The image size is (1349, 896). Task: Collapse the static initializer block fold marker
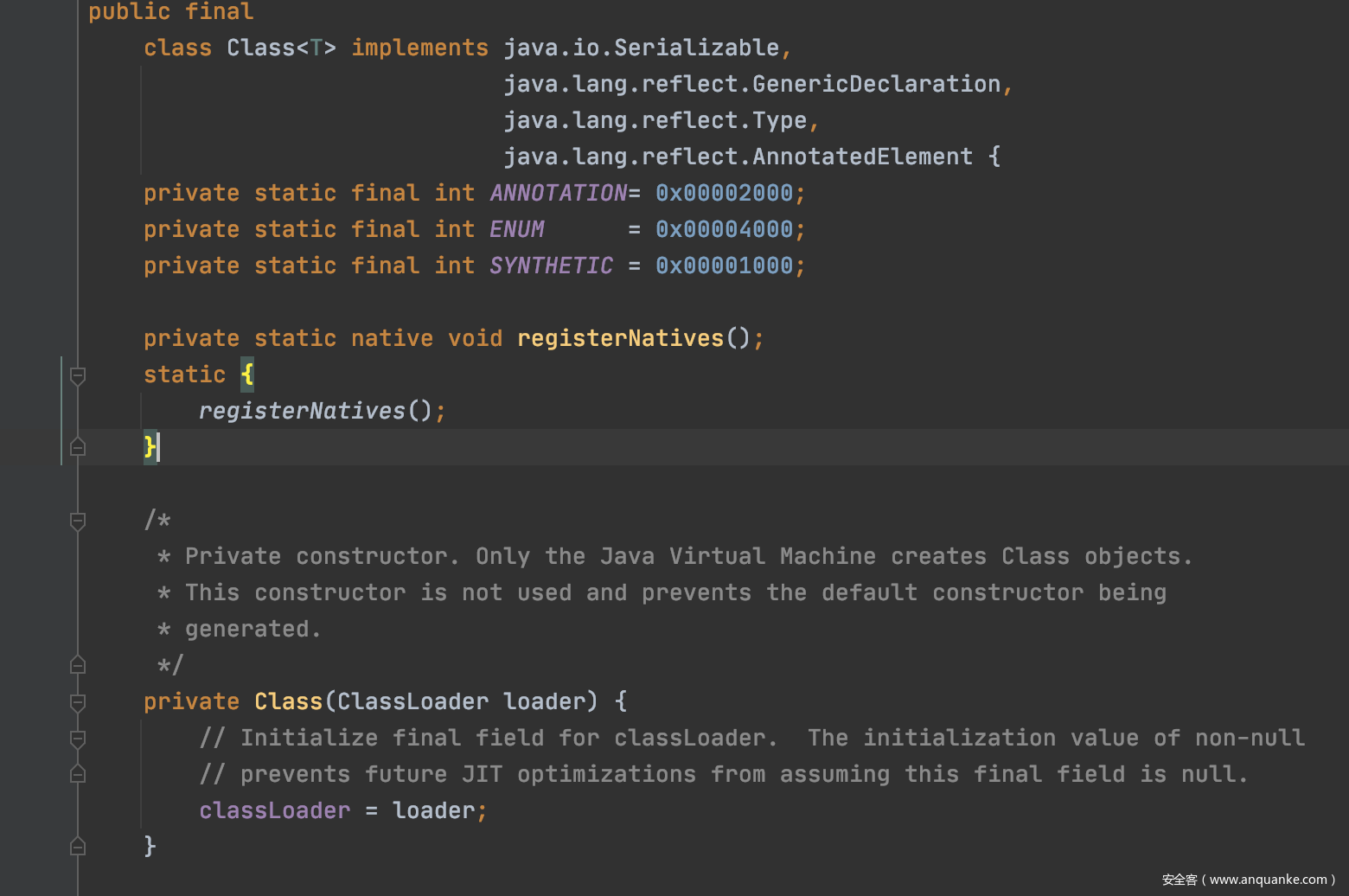tap(78, 375)
